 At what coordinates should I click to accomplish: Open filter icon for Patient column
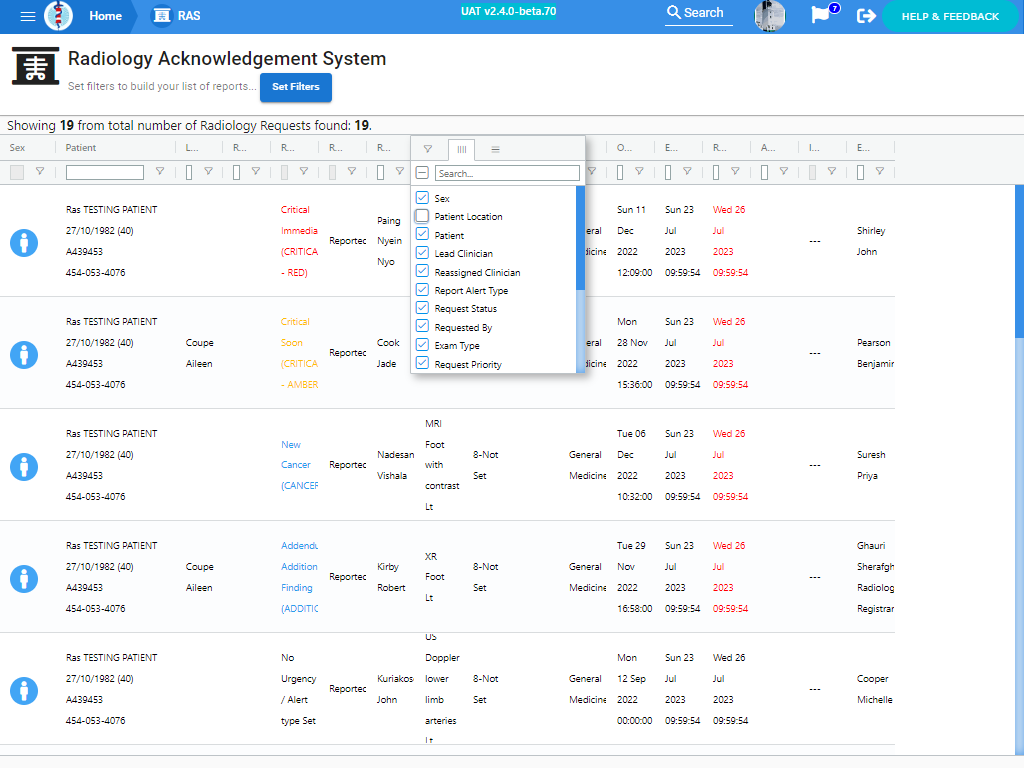159,171
